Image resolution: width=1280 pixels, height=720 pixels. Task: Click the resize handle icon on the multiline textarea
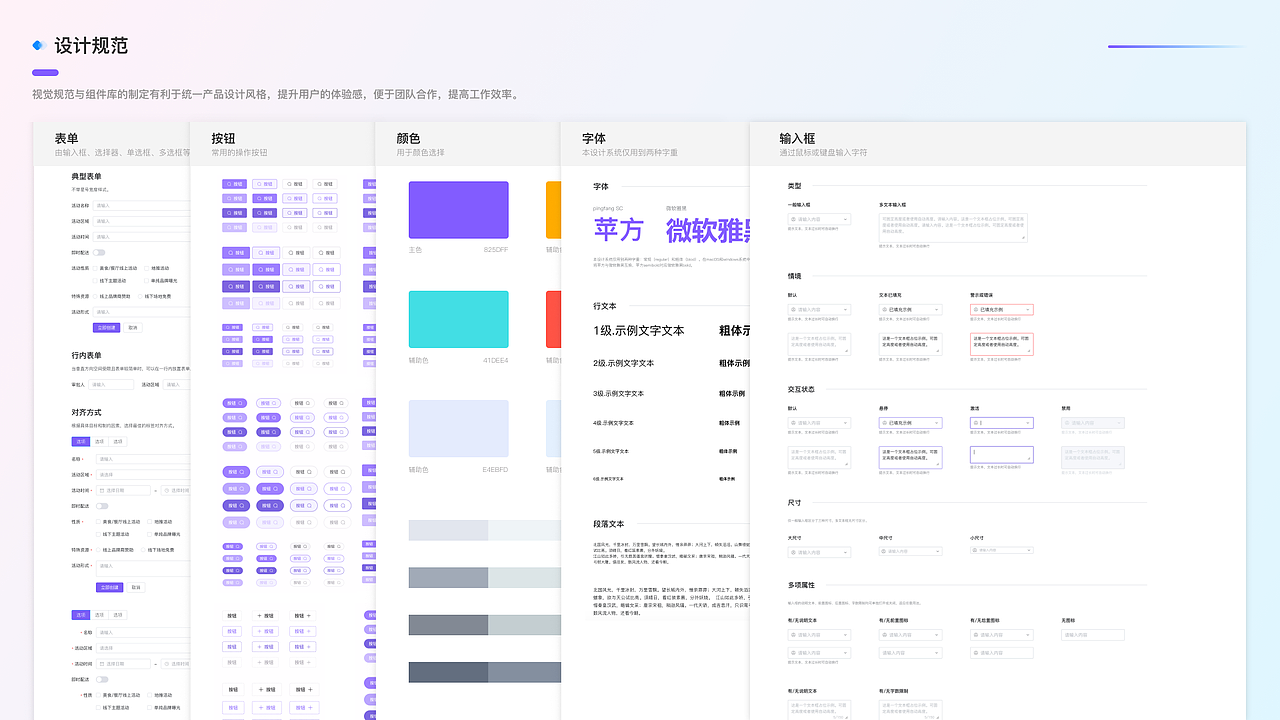pos(1023,237)
